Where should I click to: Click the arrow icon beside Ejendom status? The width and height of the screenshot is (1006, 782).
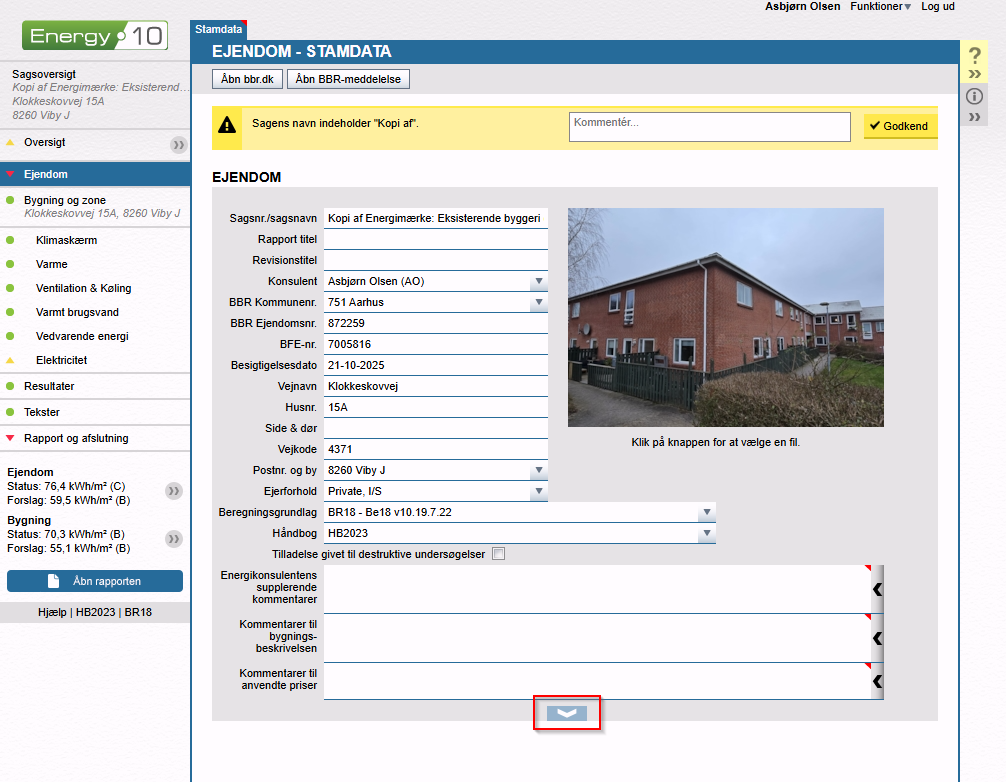pyautogui.click(x=174, y=491)
